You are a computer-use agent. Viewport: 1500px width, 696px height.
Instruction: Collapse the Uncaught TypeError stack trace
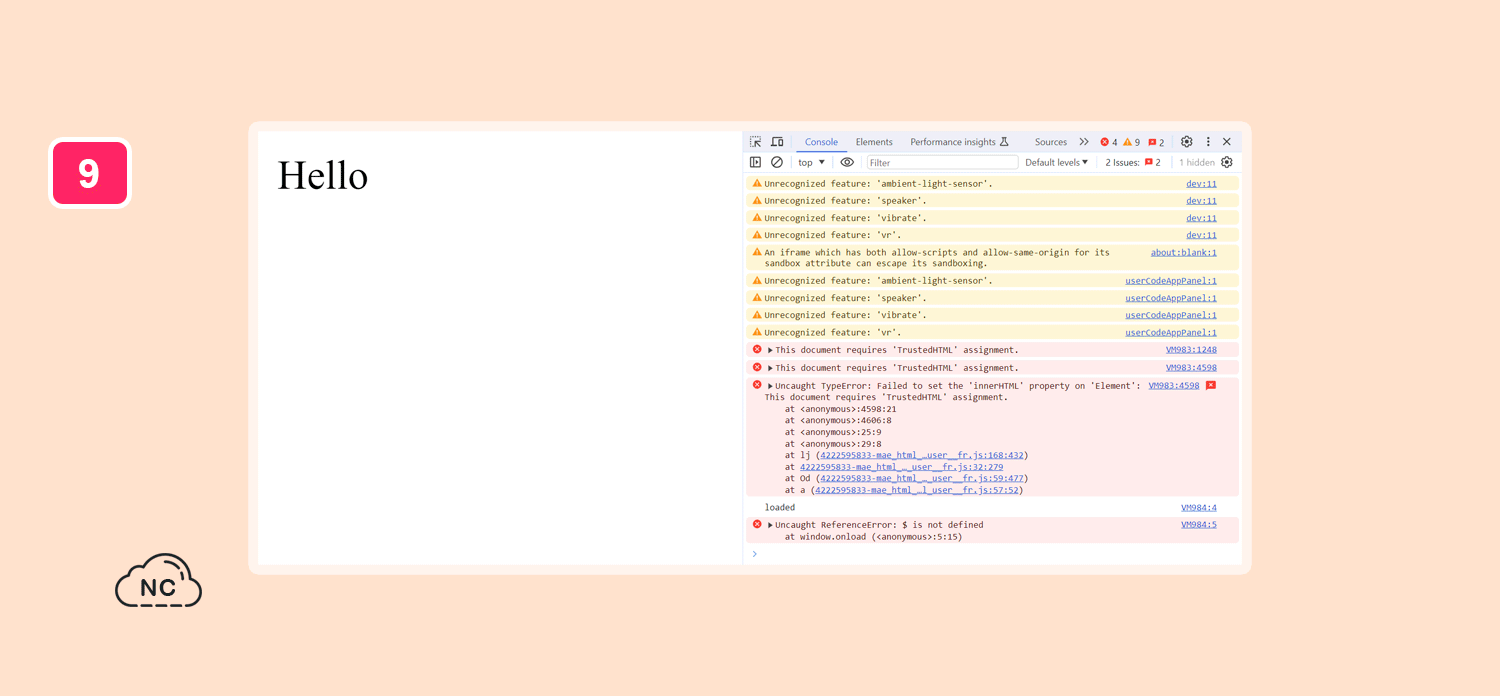click(770, 386)
